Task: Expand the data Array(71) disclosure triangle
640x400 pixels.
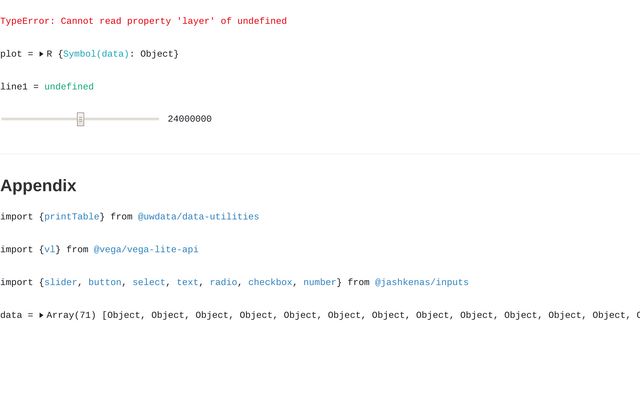Action: point(42,315)
